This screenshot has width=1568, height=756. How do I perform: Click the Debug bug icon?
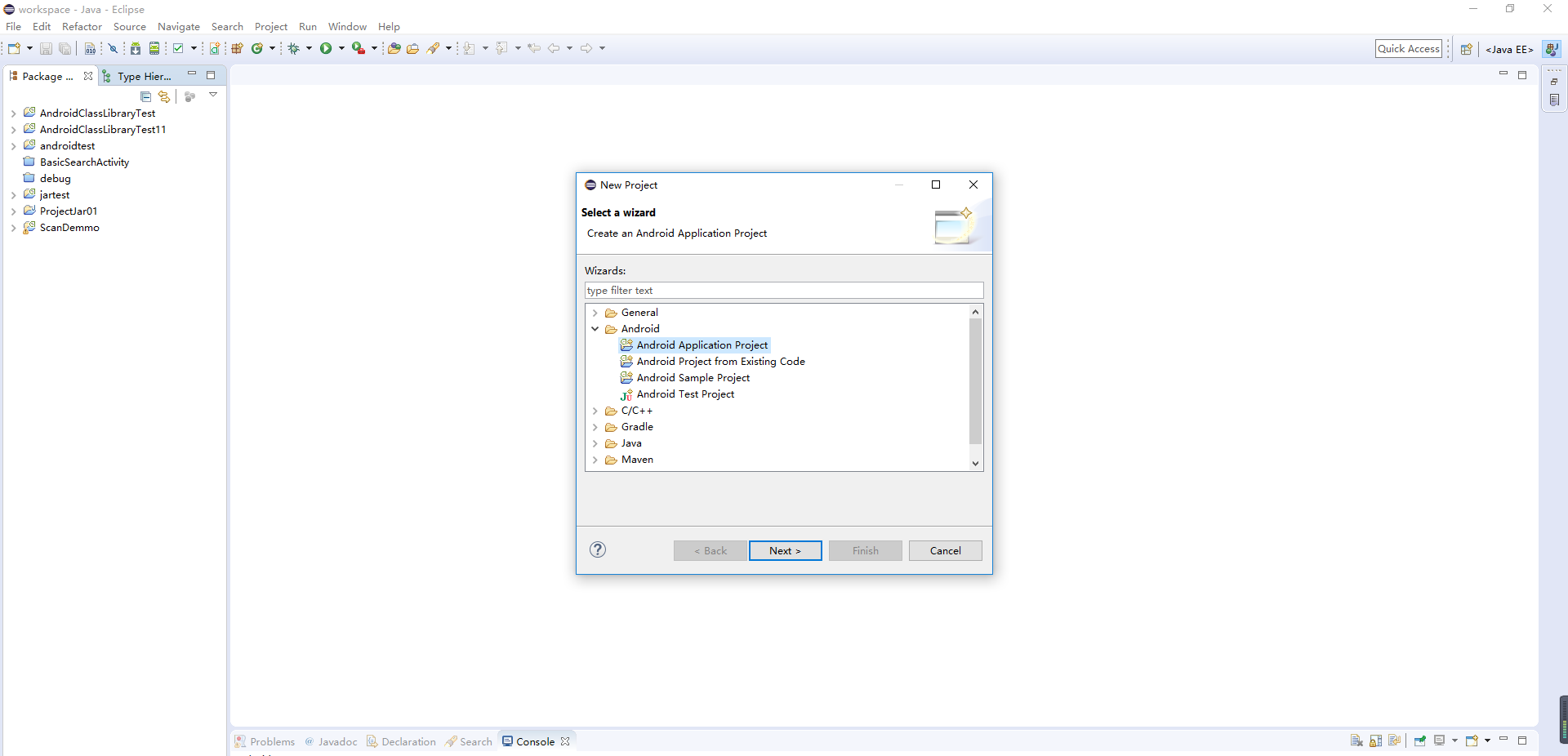(294, 49)
